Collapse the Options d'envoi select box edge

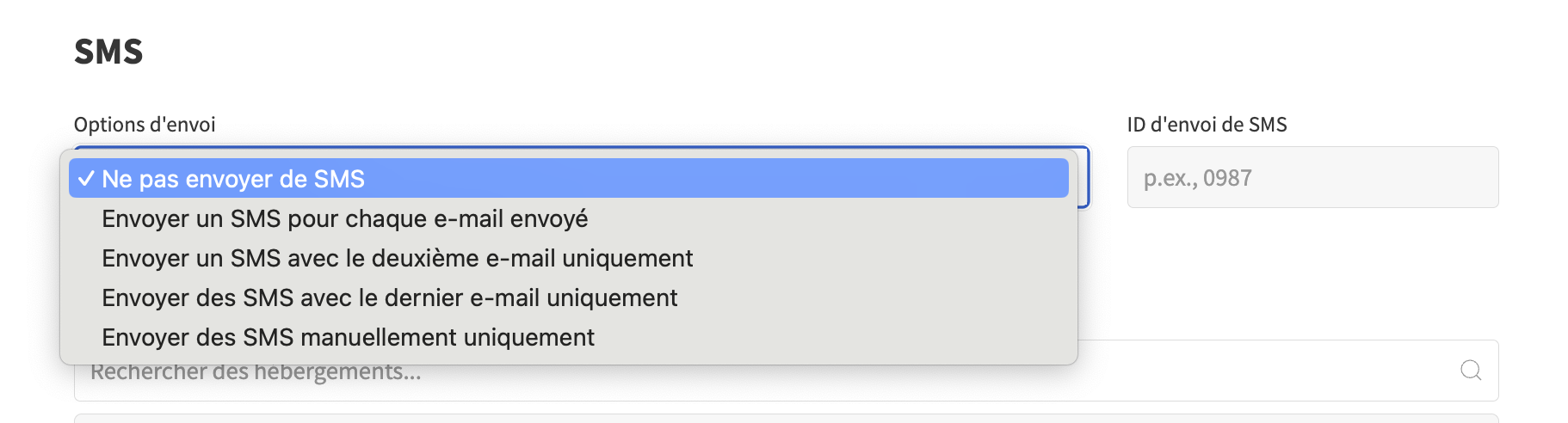click(1084, 177)
